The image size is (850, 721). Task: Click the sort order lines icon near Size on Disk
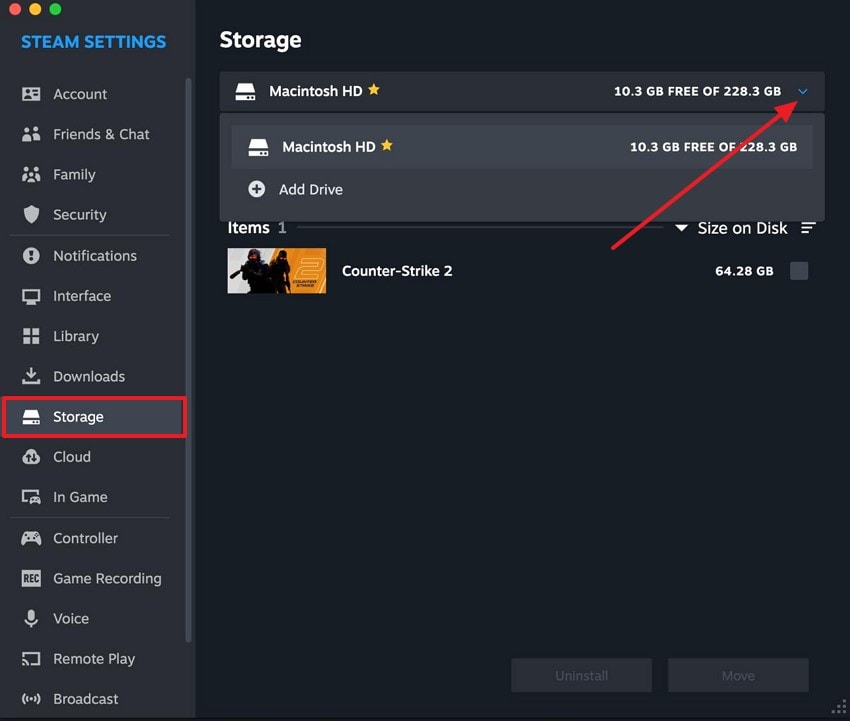click(x=808, y=228)
